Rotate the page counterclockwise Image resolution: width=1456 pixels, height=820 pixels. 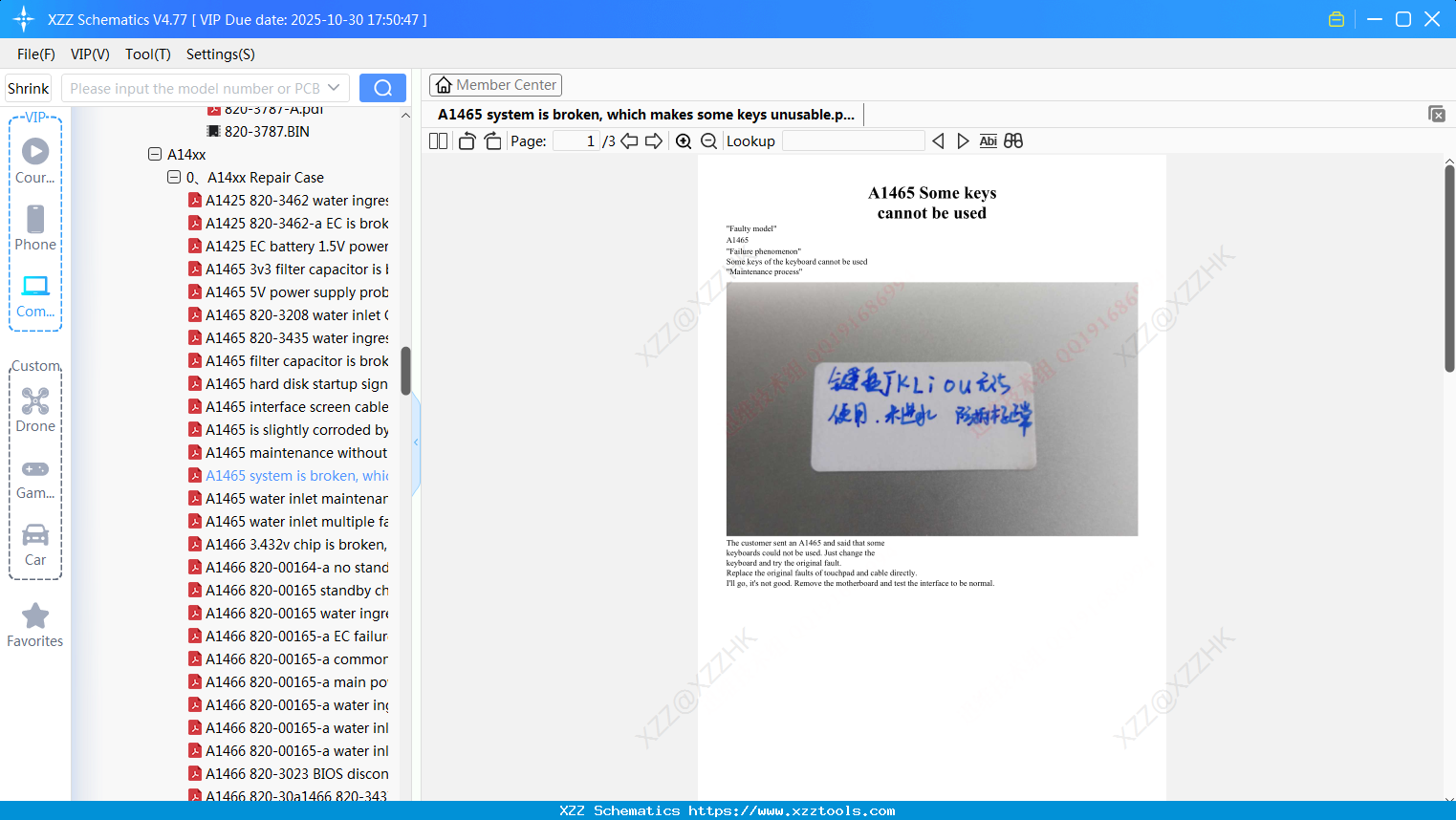pos(467,141)
